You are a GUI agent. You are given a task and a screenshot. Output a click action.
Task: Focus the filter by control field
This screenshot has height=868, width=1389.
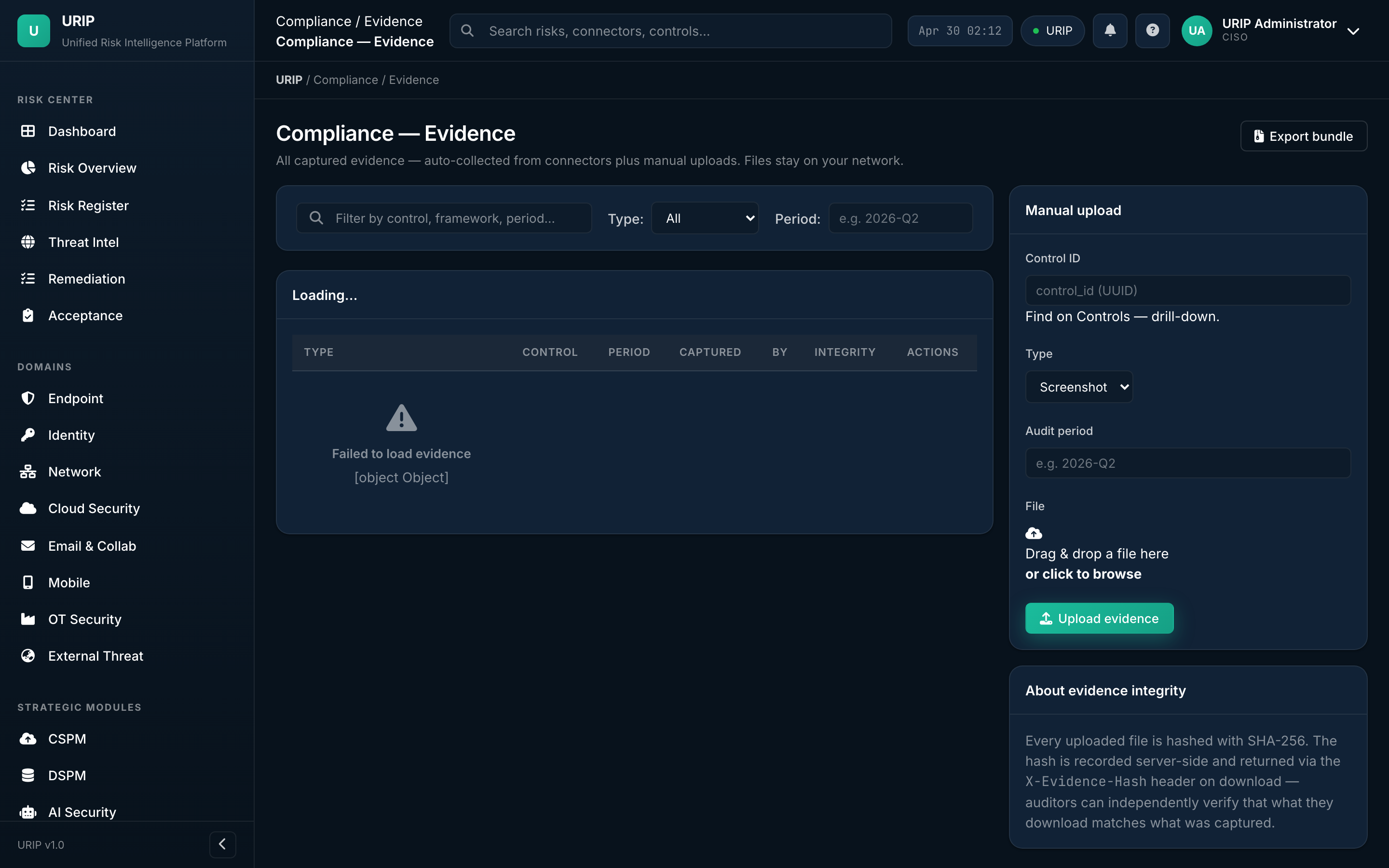coord(444,218)
